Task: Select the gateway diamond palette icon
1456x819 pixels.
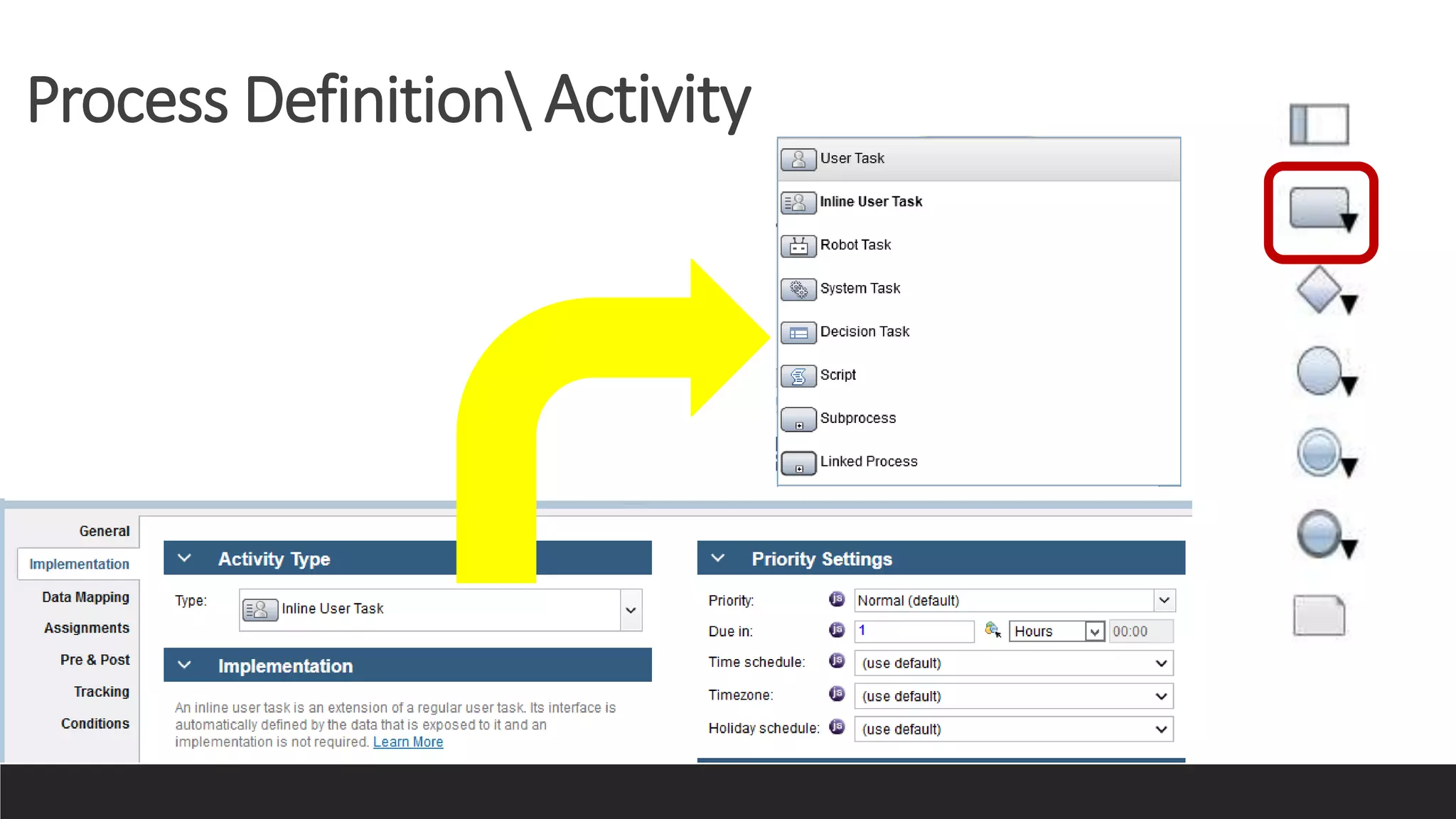Action: (x=1320, y=289)
